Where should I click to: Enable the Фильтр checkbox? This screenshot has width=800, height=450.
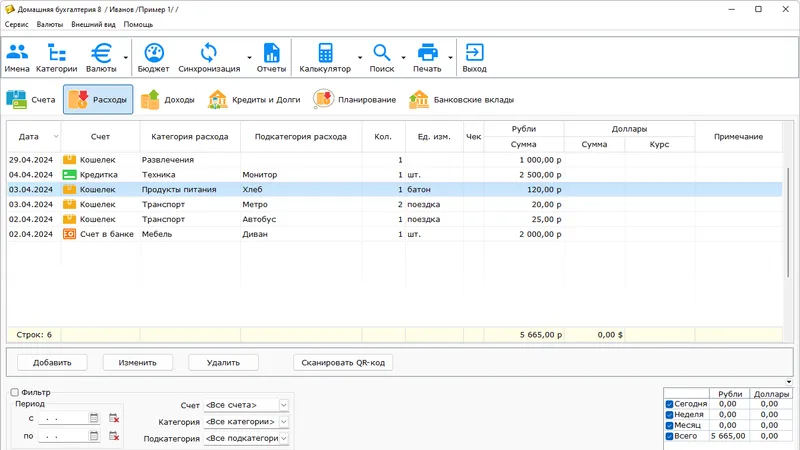pyautogui.click(x=15, y=393)
